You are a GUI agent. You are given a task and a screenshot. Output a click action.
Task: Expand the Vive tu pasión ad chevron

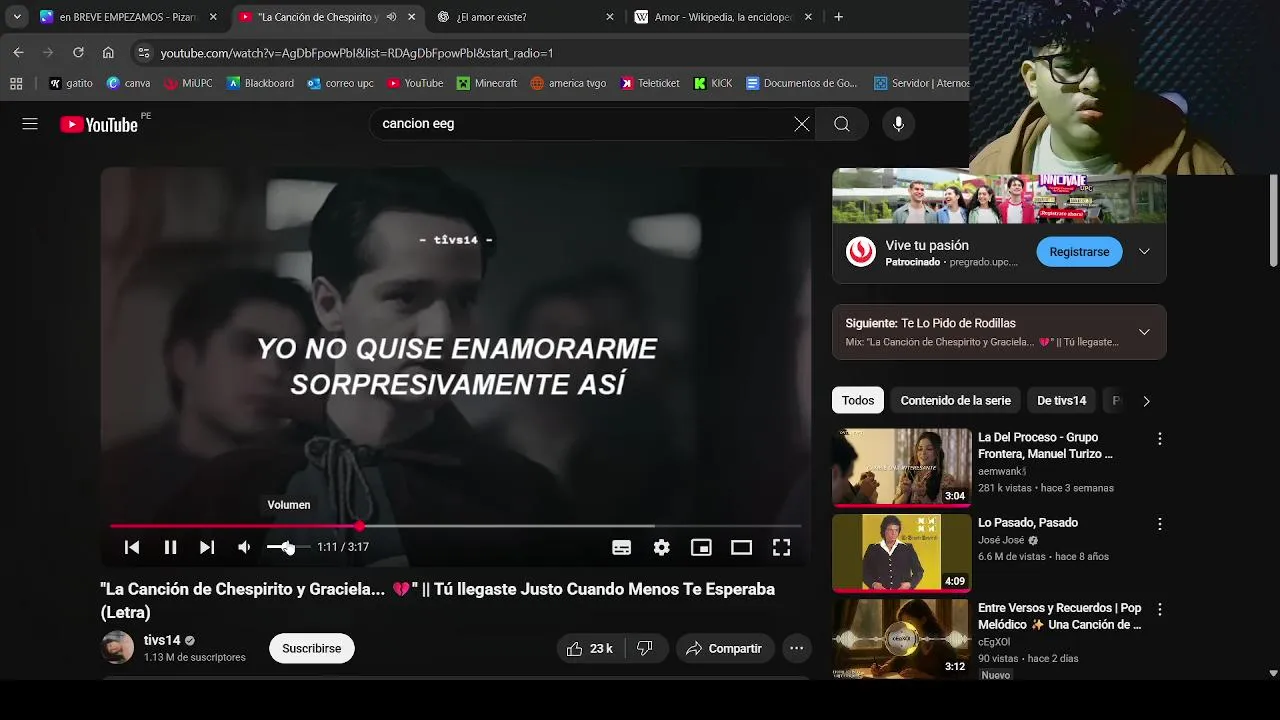pos(1144,252)
